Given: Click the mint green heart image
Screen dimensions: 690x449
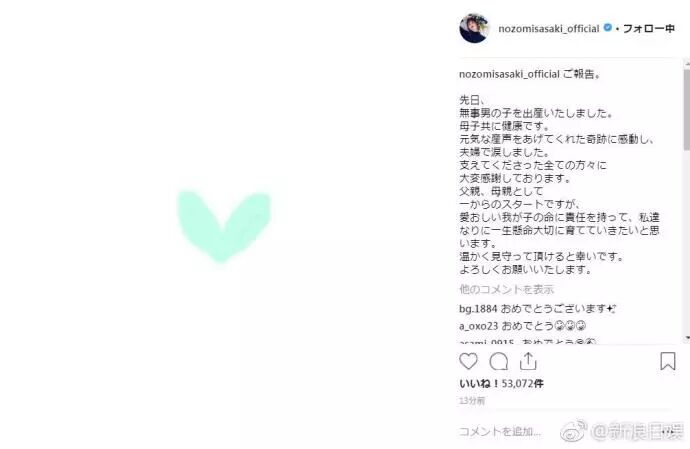Looking at the screenshot, I should (224, 225).
